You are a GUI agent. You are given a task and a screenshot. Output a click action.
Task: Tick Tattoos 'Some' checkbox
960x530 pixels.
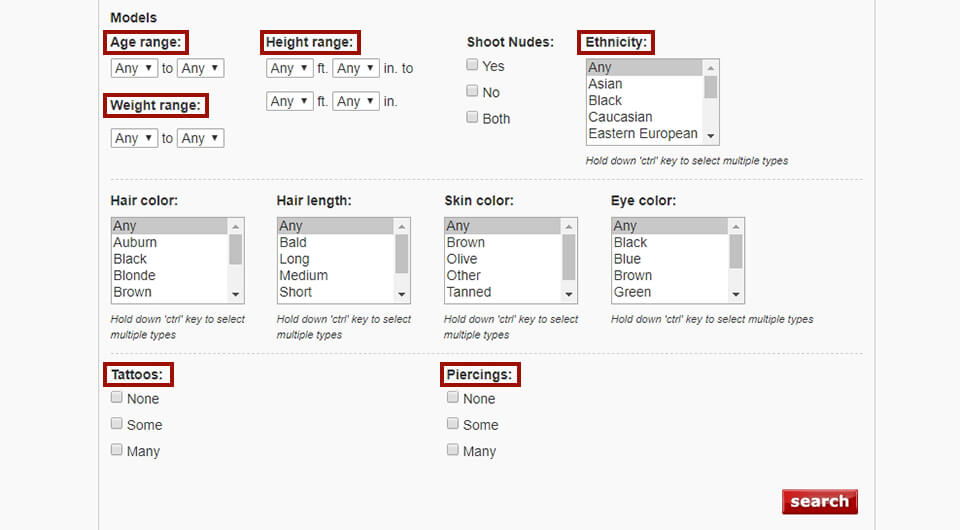(x=117, y=423)
